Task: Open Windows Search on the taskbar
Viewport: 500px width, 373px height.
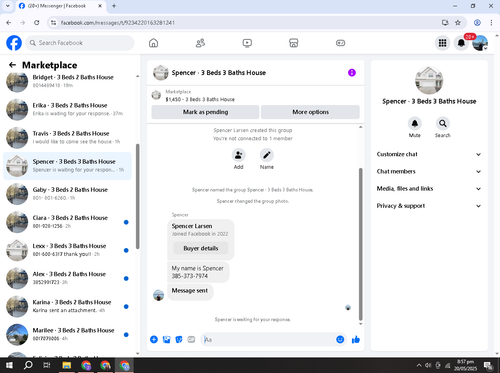Action: (x=28, y=365)
